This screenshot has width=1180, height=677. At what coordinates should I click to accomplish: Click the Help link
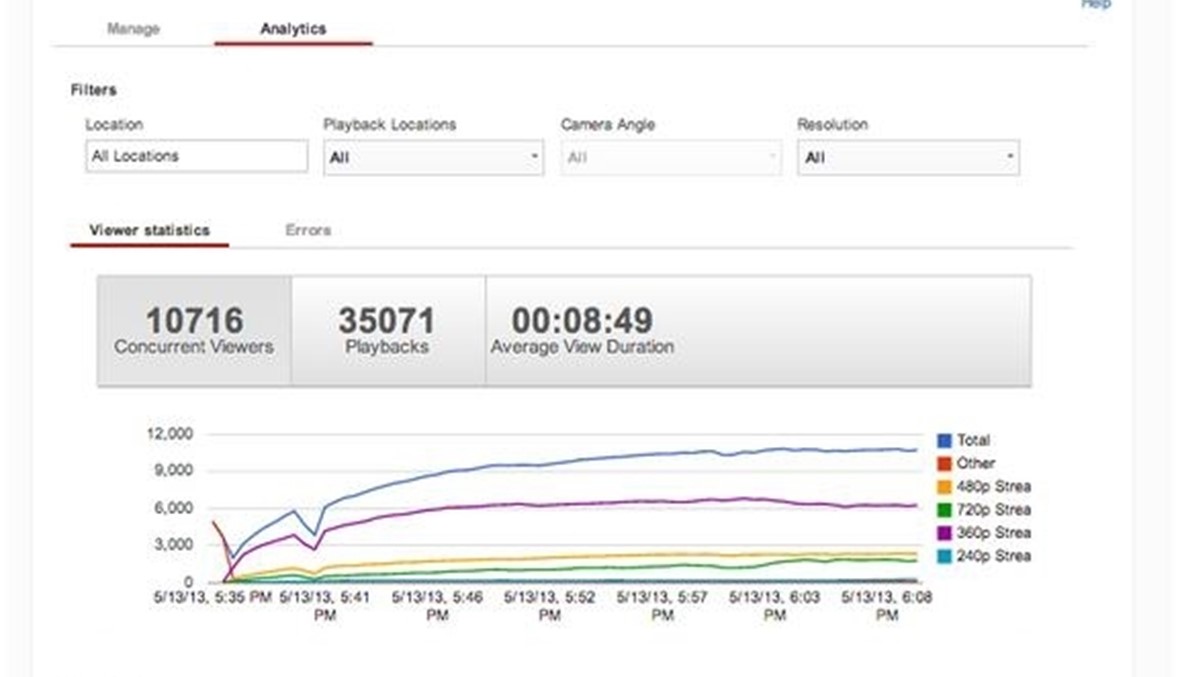(1095, 5)
